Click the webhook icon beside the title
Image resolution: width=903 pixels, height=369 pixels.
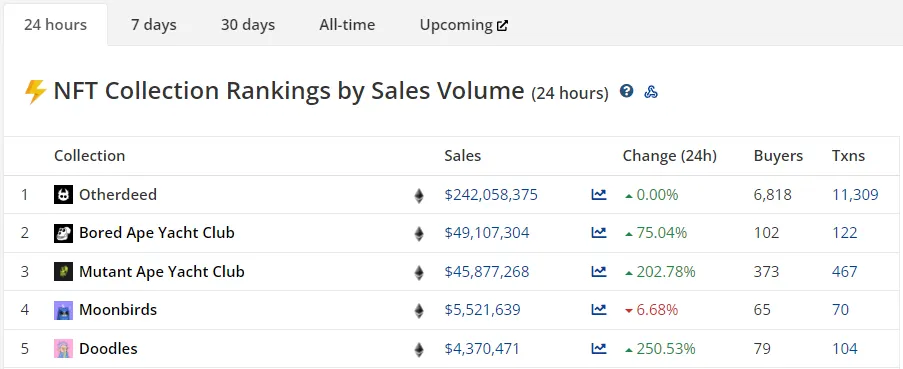tap(651, 92)
